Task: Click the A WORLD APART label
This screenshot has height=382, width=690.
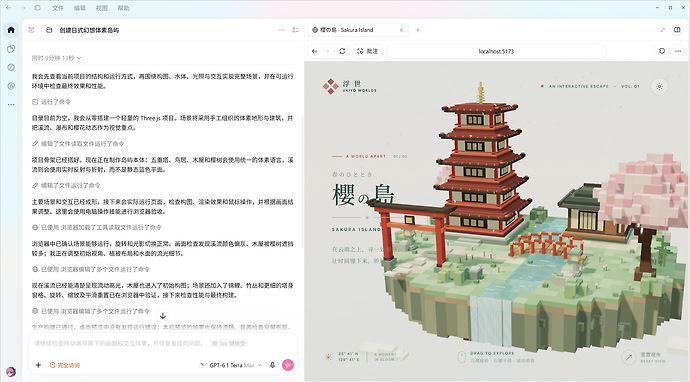Action: [x=366, y=156]
